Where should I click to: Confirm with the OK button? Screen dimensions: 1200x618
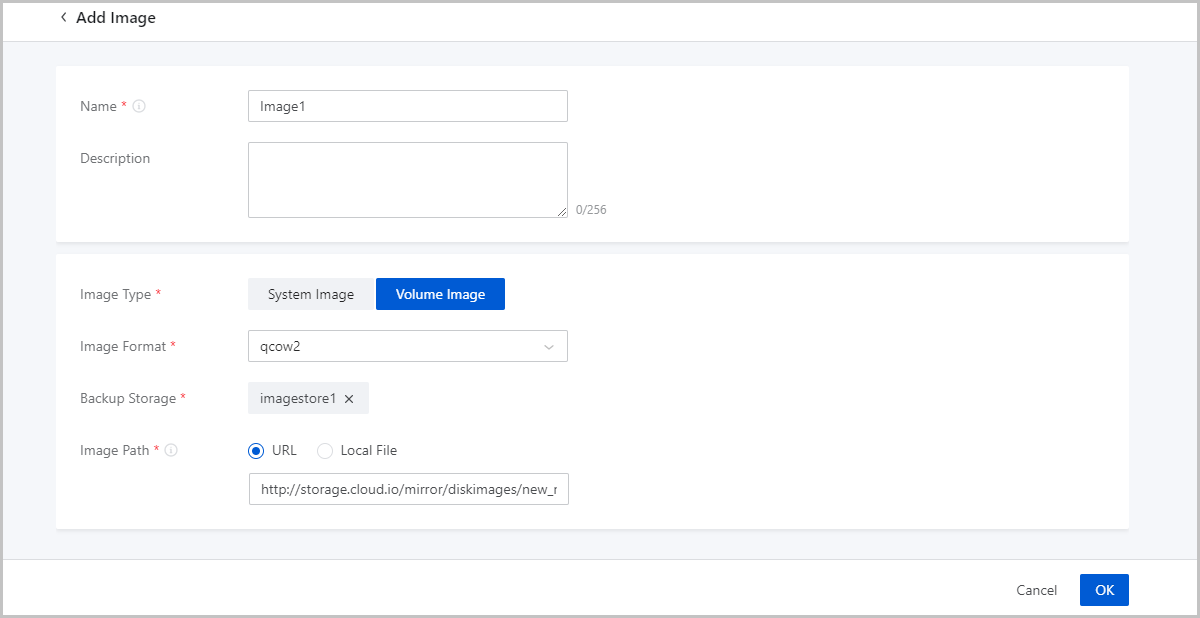coord(1104,590)
